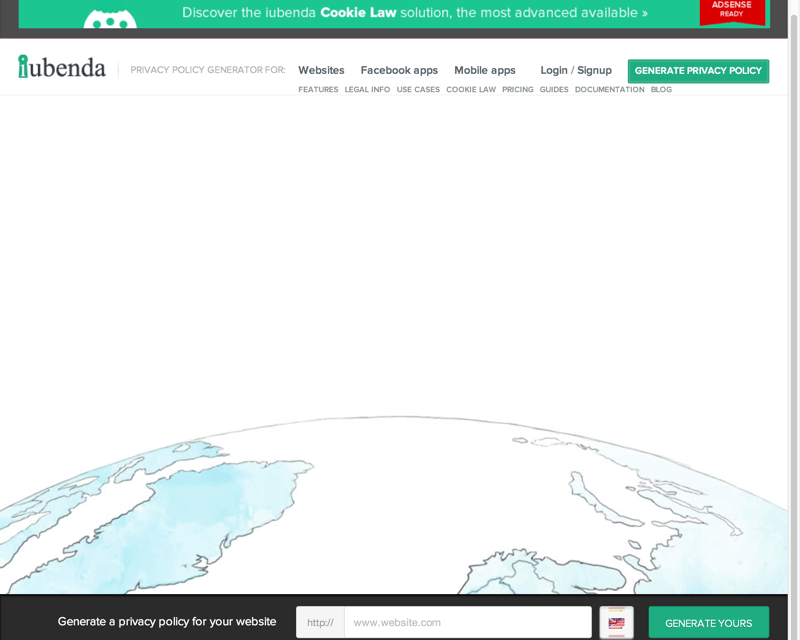
Task: Click the Login link
Action: (x=554, y=70)
